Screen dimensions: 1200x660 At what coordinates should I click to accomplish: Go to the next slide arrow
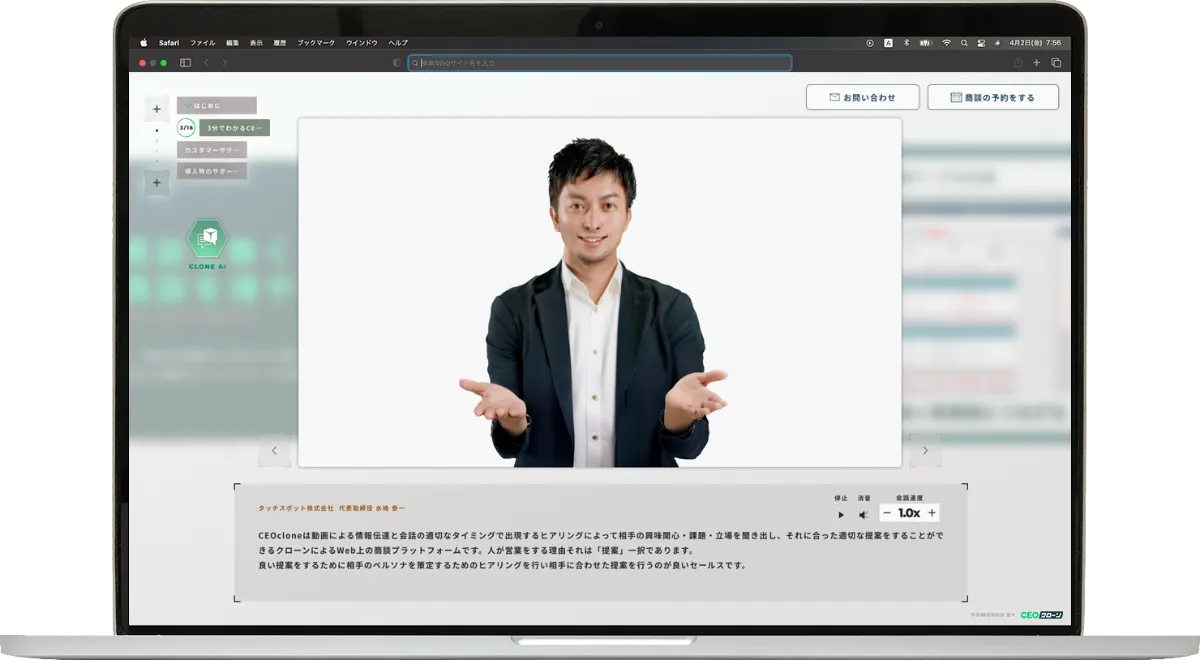(x=925, y=451)
